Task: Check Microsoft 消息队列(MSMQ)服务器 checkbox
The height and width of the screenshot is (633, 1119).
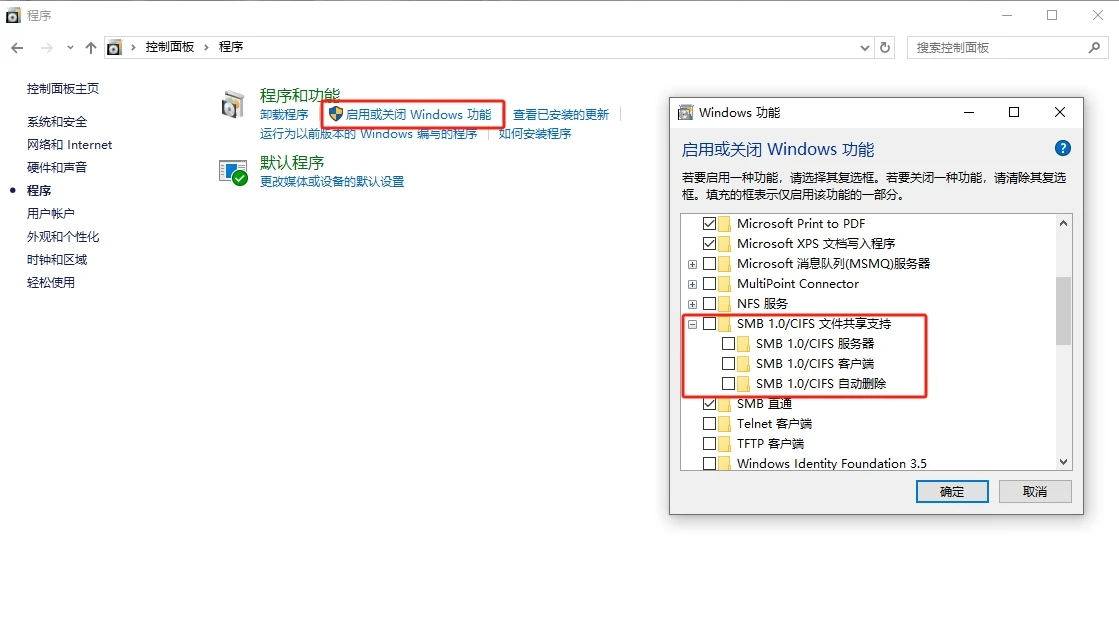Action: [709, 263]
